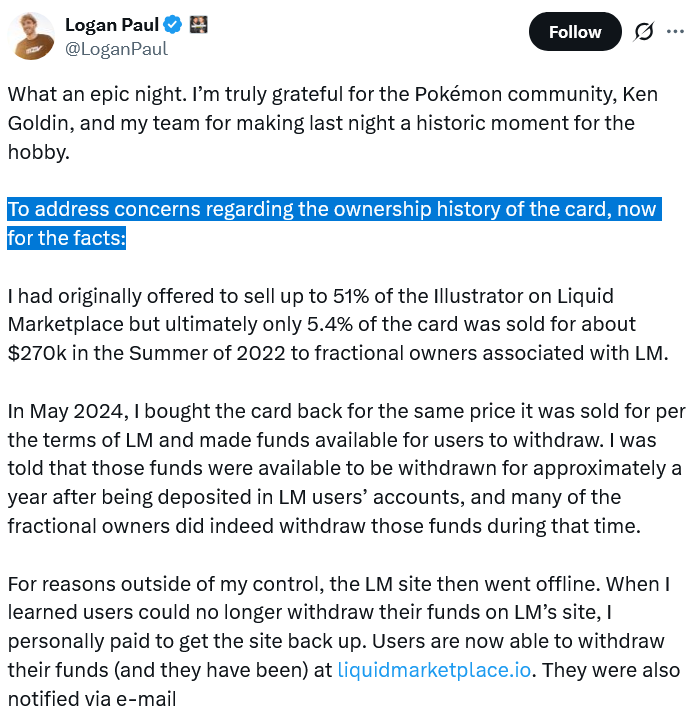Open the liquidmarketplace.io link
This screenshot has width=693, height=718.
(434, 670)
